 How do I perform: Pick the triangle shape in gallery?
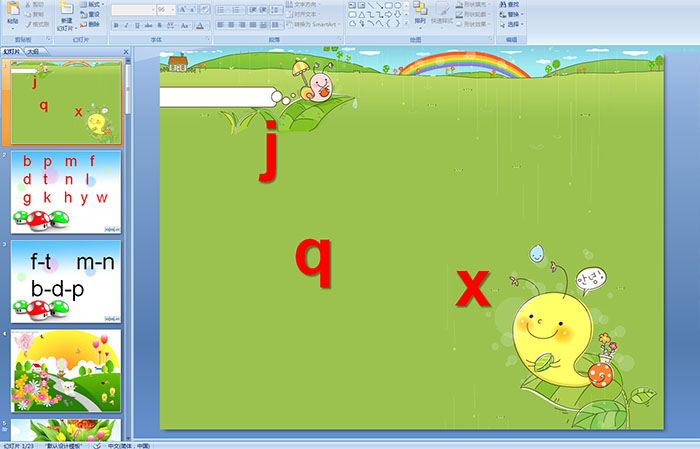tap(361, 14)
